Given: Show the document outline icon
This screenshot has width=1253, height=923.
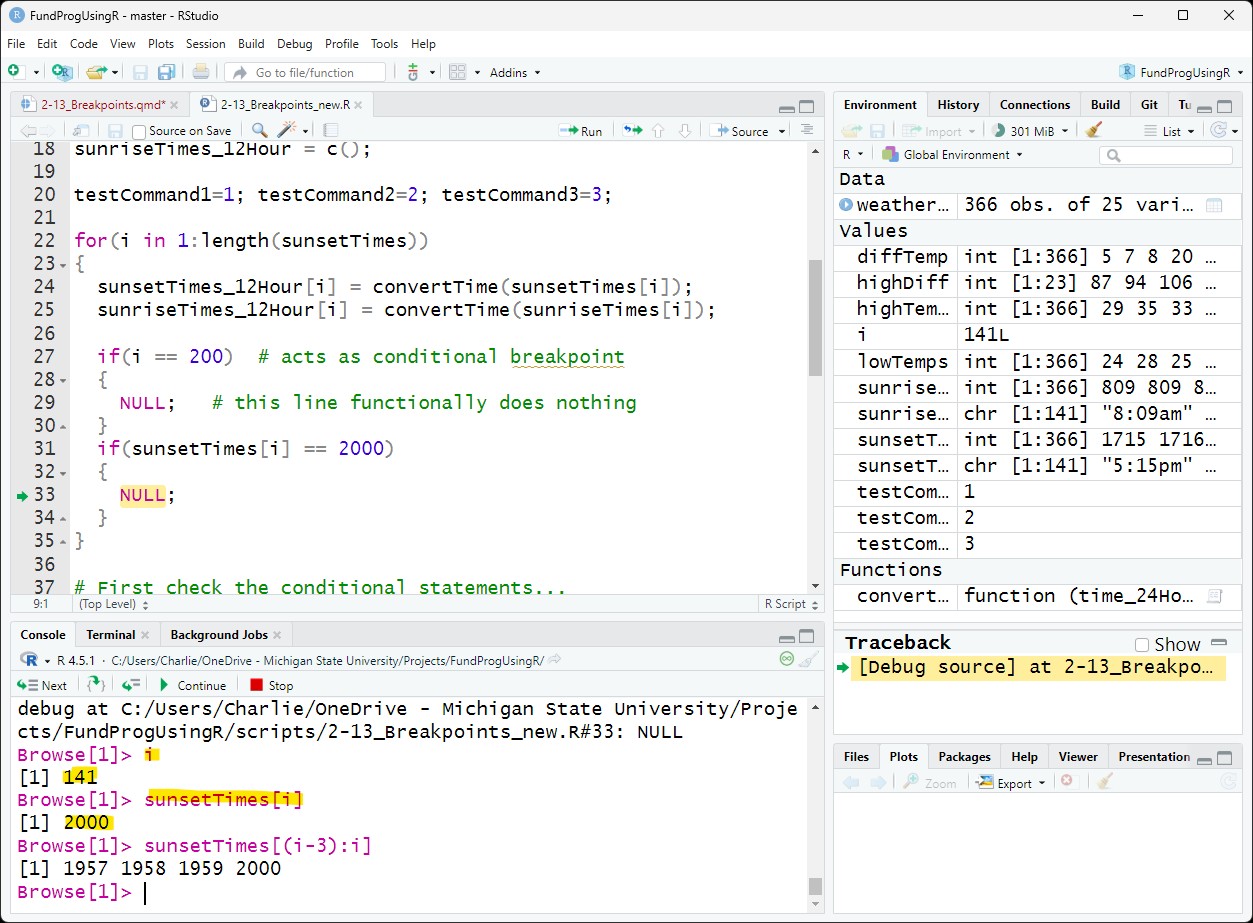Looking at the screenshot, I should tap(807, 130).
